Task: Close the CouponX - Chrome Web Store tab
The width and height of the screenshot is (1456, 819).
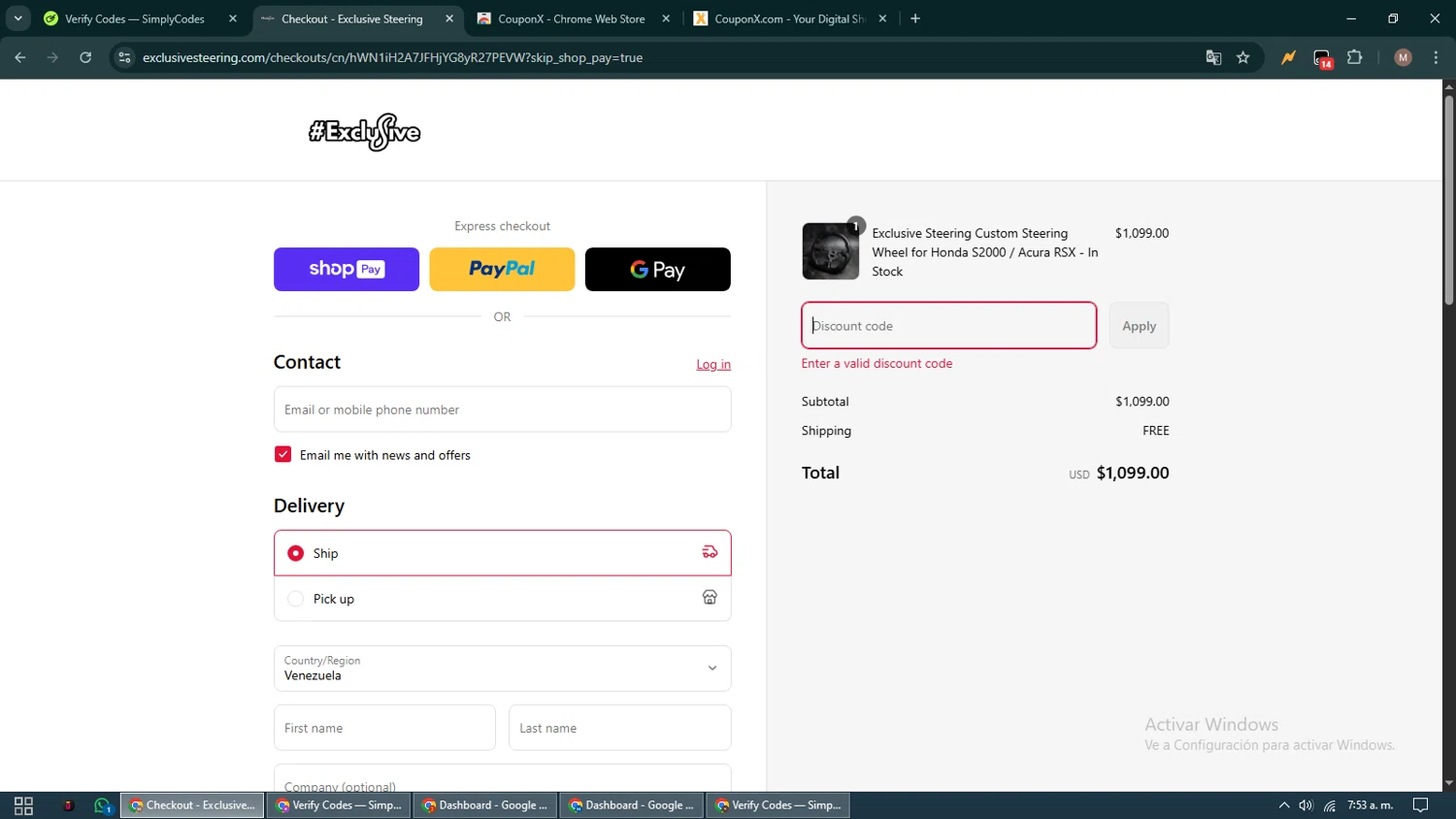Action: tap(666, 18)
